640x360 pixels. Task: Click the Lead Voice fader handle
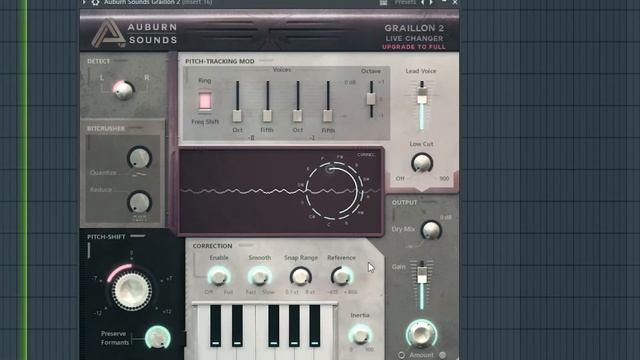pos(422,96)
